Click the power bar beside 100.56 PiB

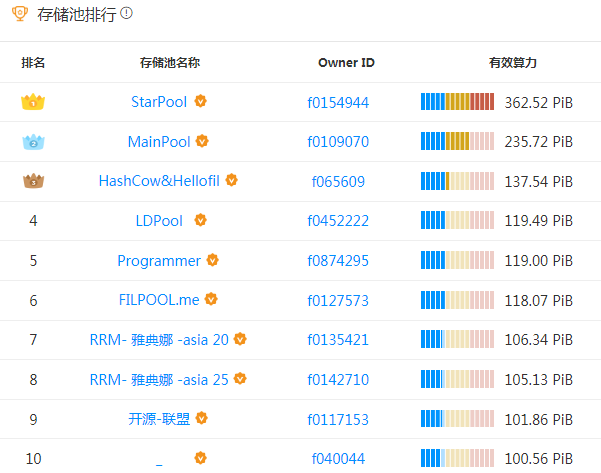coord(457,458)
